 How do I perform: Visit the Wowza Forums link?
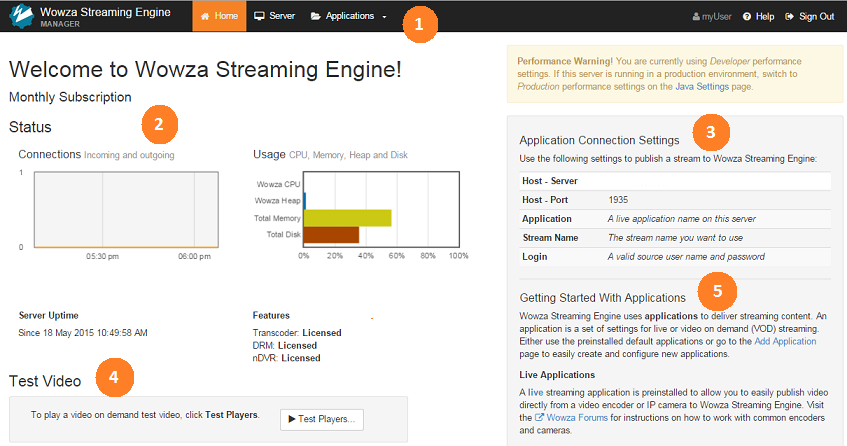coord(576,417)
